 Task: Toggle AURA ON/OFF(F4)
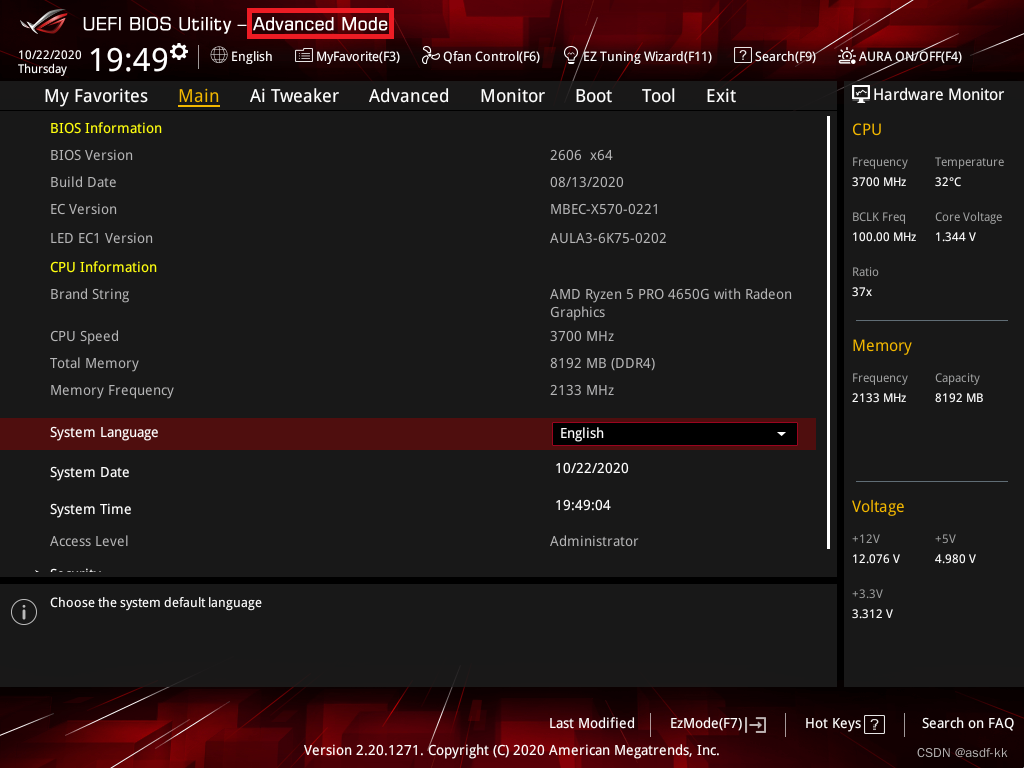click(x=900, y=56)
